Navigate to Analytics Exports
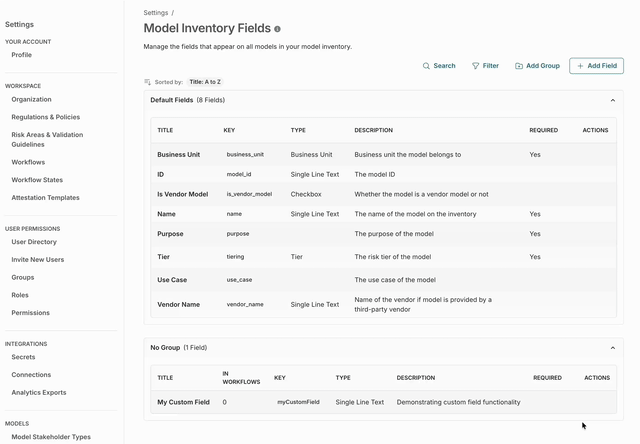Viewport: 640px width, 444px height. pyautogui.click(x=39, y=393)
